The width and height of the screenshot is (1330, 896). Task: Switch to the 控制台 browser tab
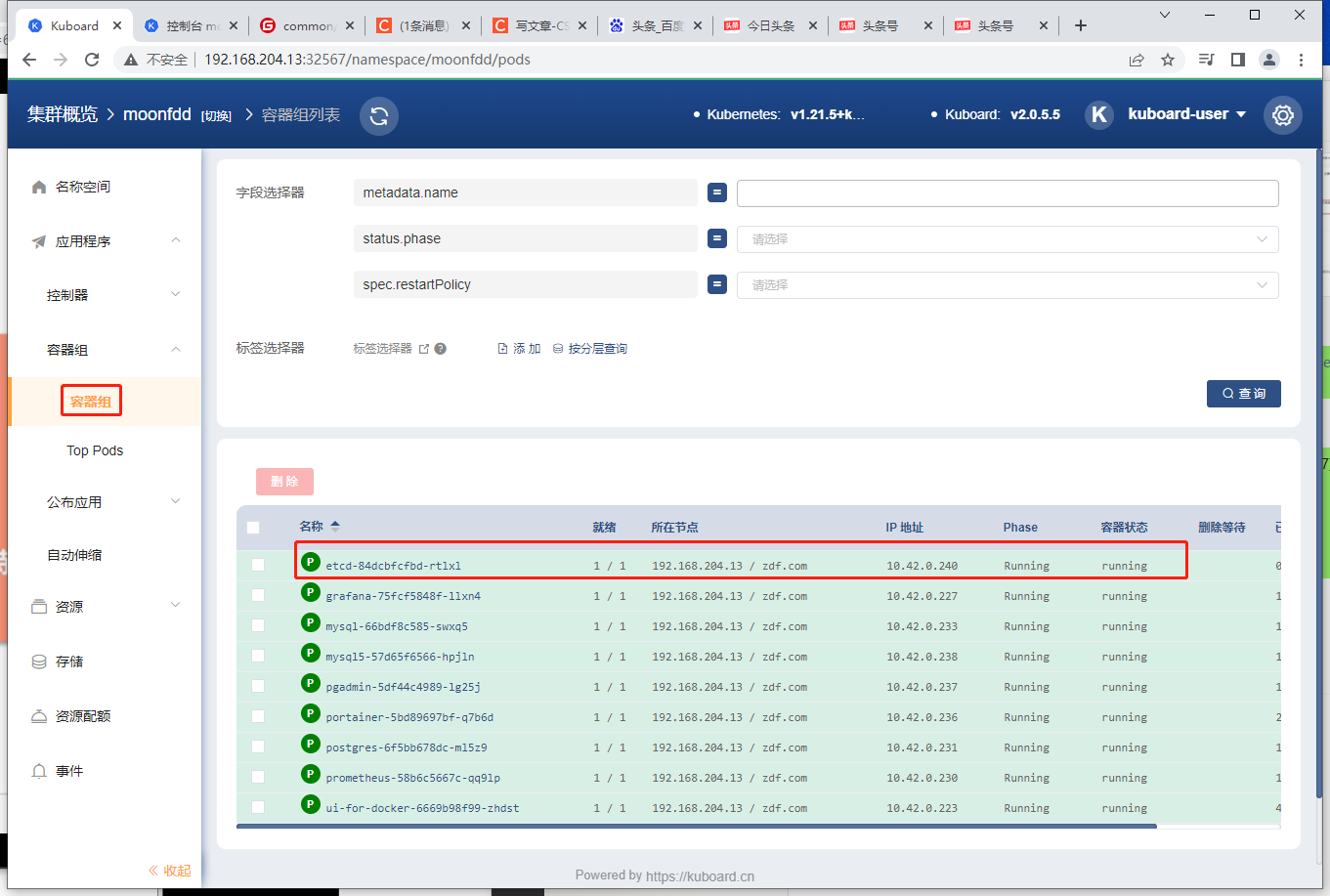tap(190, 25)
